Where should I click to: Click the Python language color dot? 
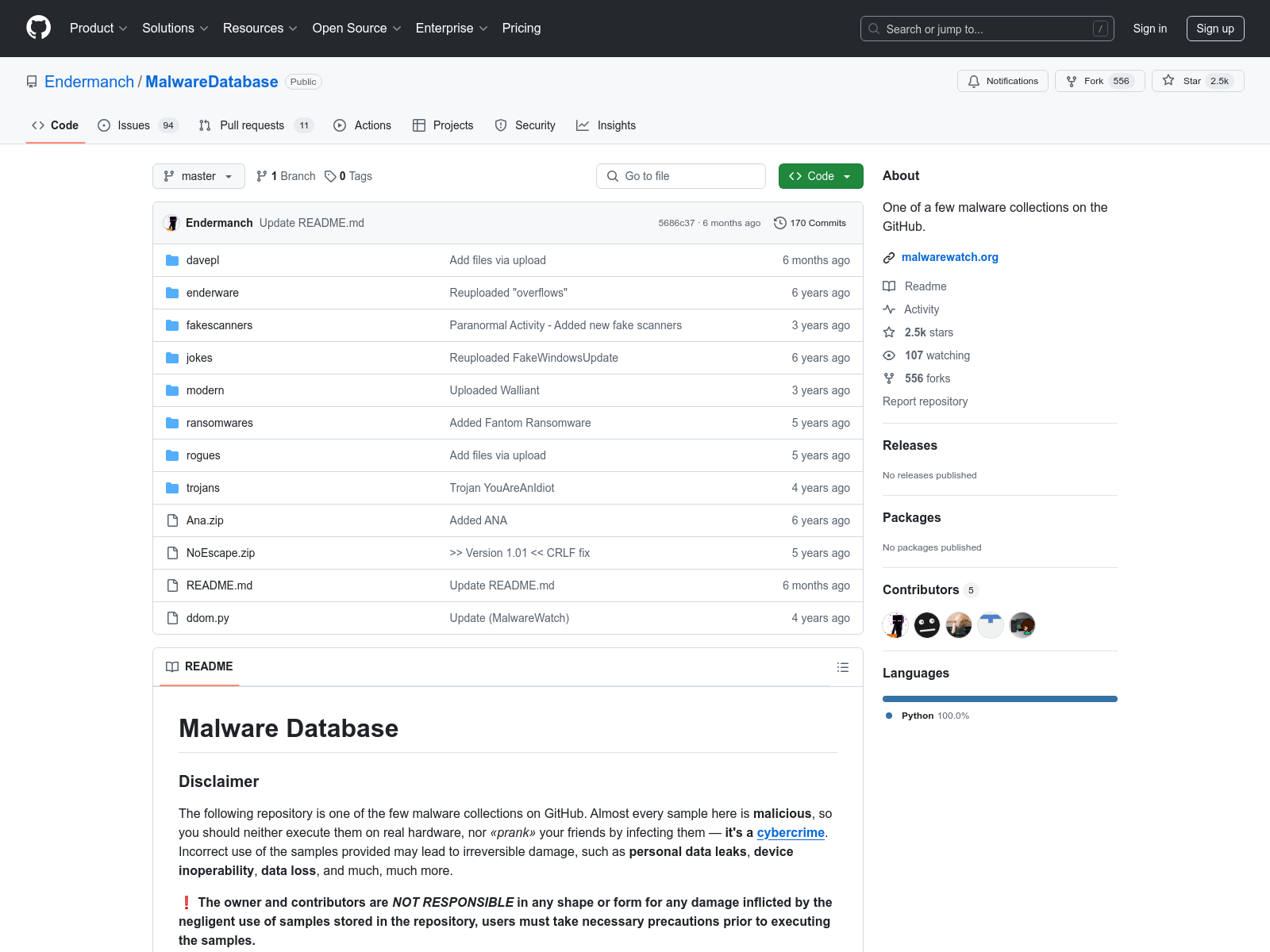(889, 716)
